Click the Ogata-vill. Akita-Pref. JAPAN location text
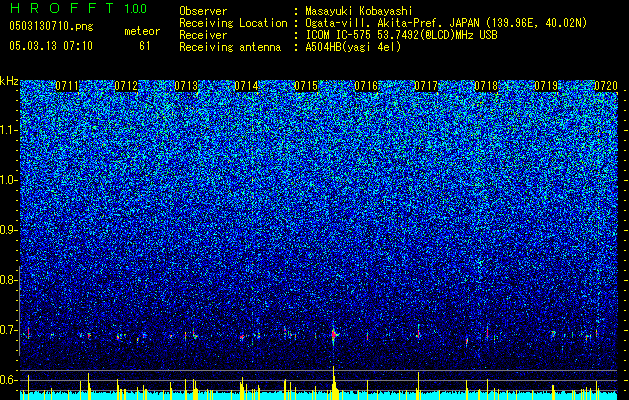Image resolution: width=629 pixels, height=400 pixels. coord(446,23)
